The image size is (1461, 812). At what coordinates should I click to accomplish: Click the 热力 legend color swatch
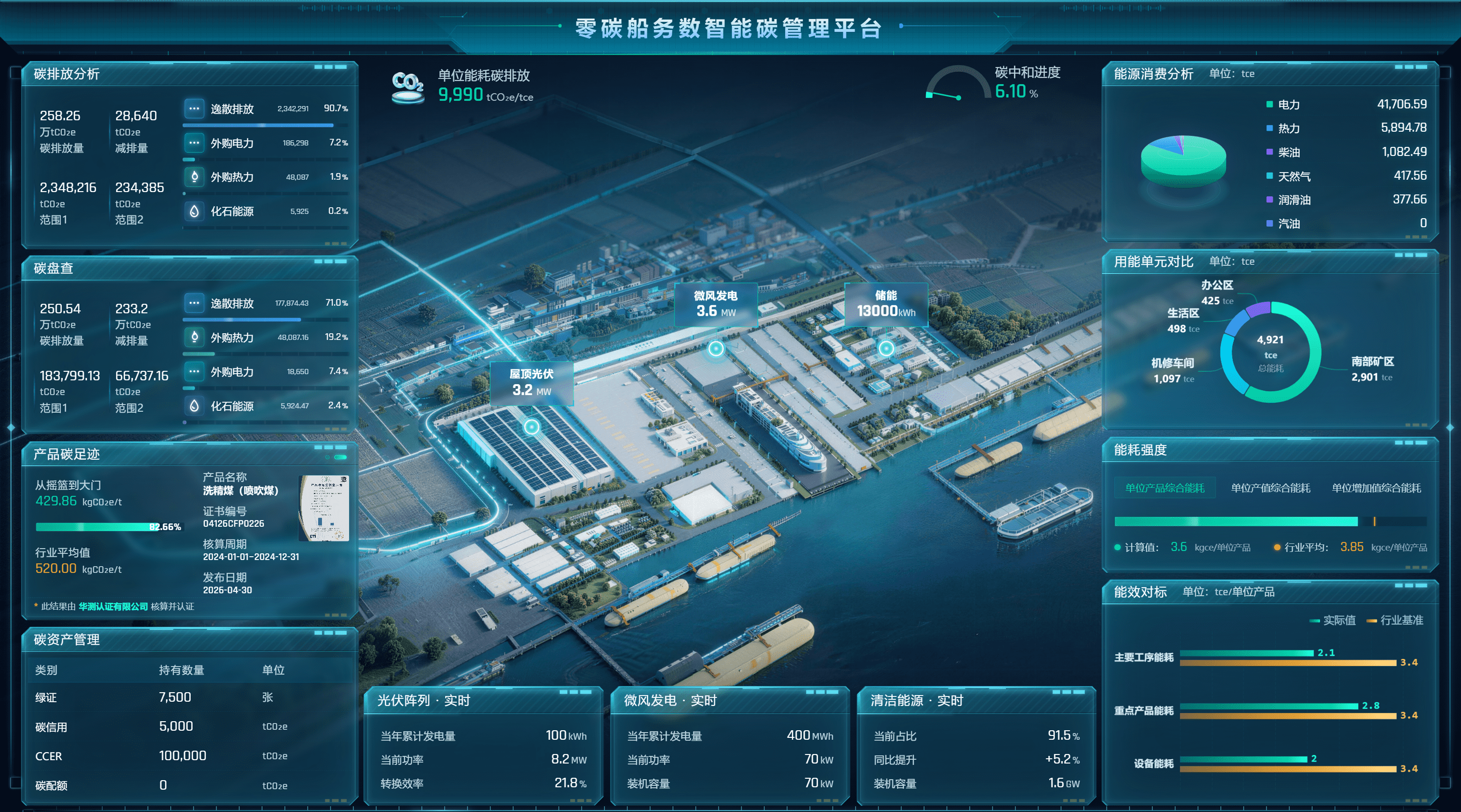[1270, 128]
